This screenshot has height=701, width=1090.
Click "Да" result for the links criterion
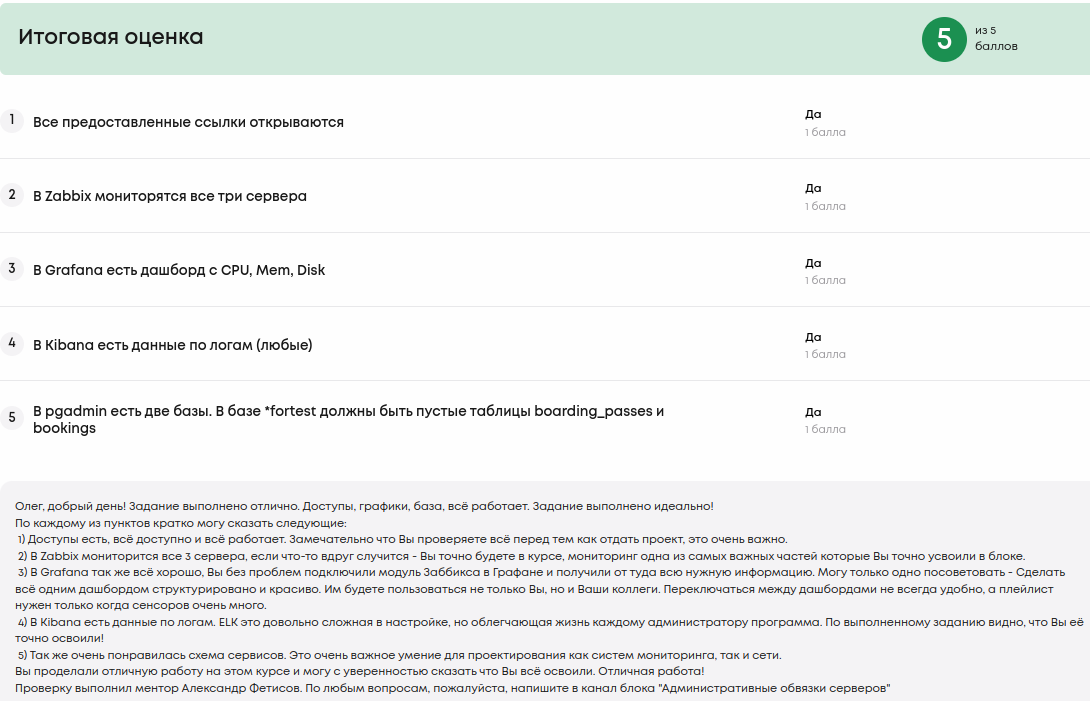813,114
